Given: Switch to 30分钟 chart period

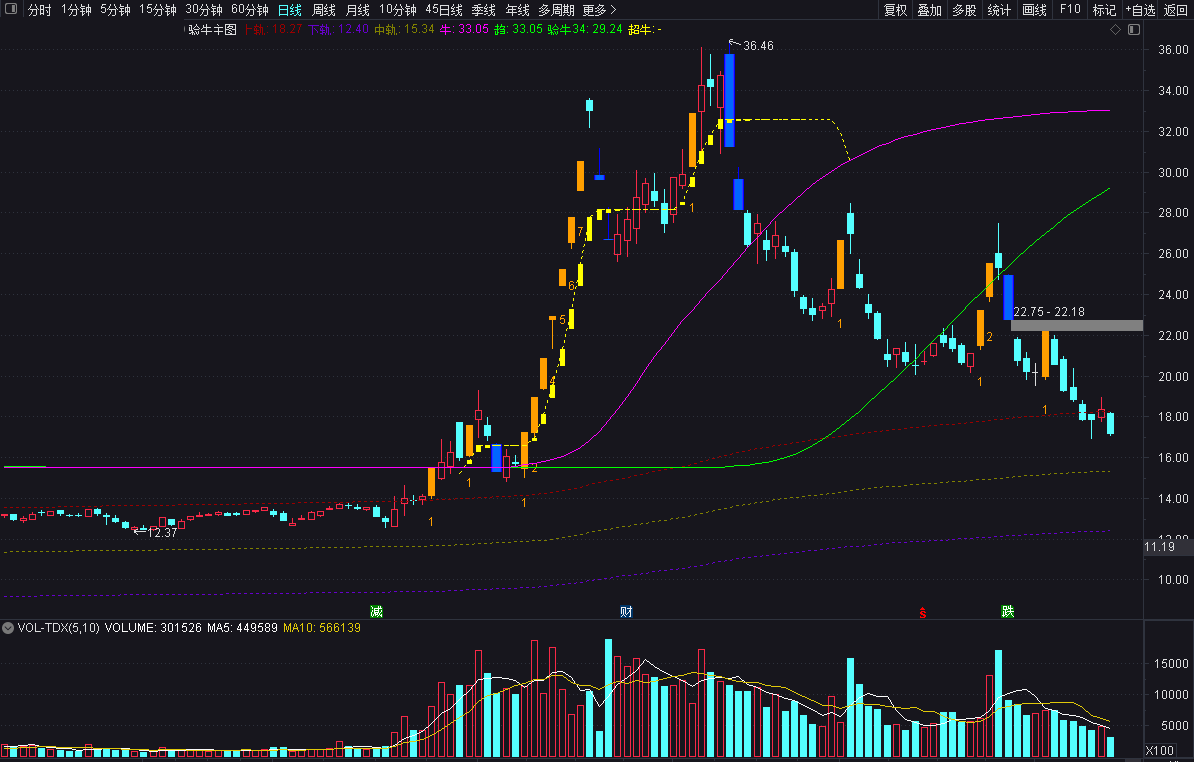Looking at the screenshot, I should coord(204,10).
